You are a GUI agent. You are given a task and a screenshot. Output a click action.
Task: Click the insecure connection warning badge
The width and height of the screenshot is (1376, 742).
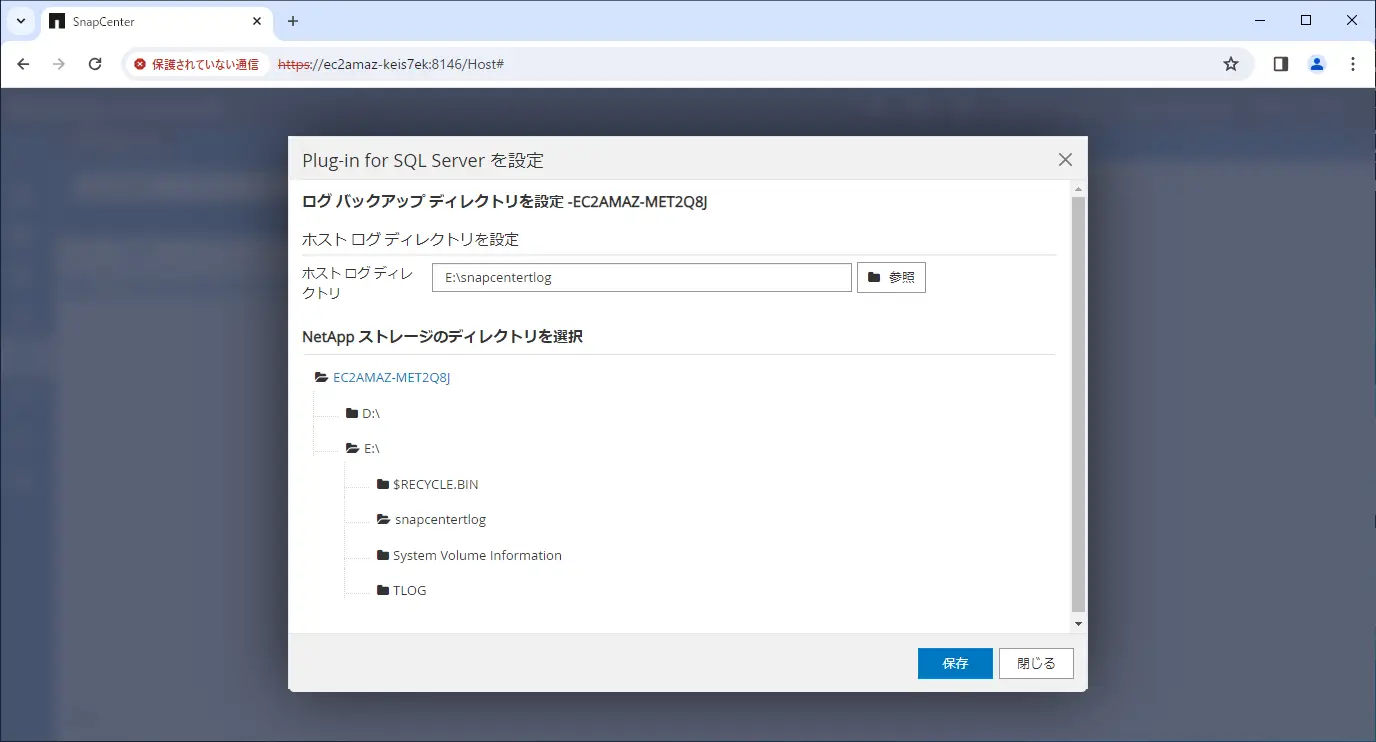pos(197,64)
